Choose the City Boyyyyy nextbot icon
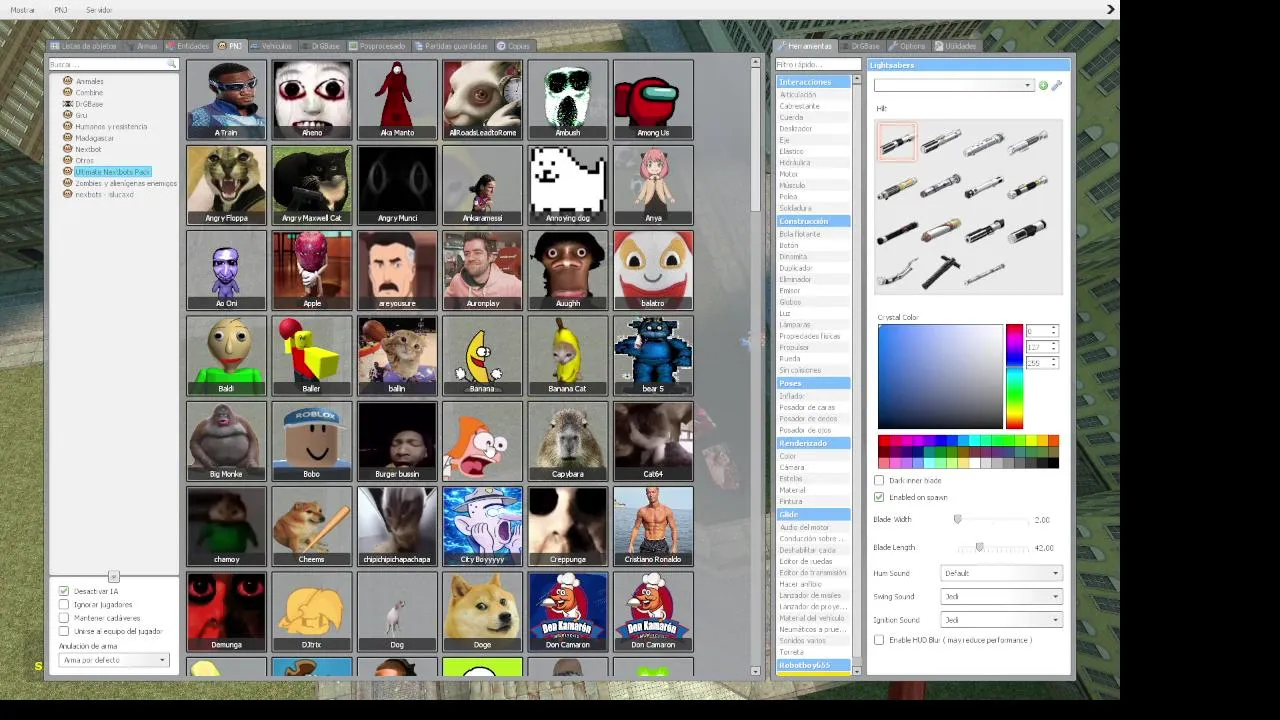 coord(482,526)
